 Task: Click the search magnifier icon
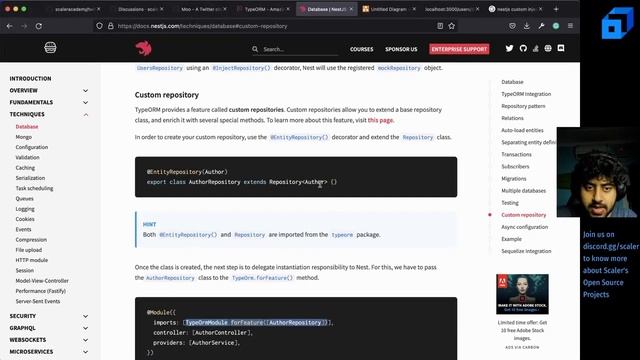click(x=255, y=49)
